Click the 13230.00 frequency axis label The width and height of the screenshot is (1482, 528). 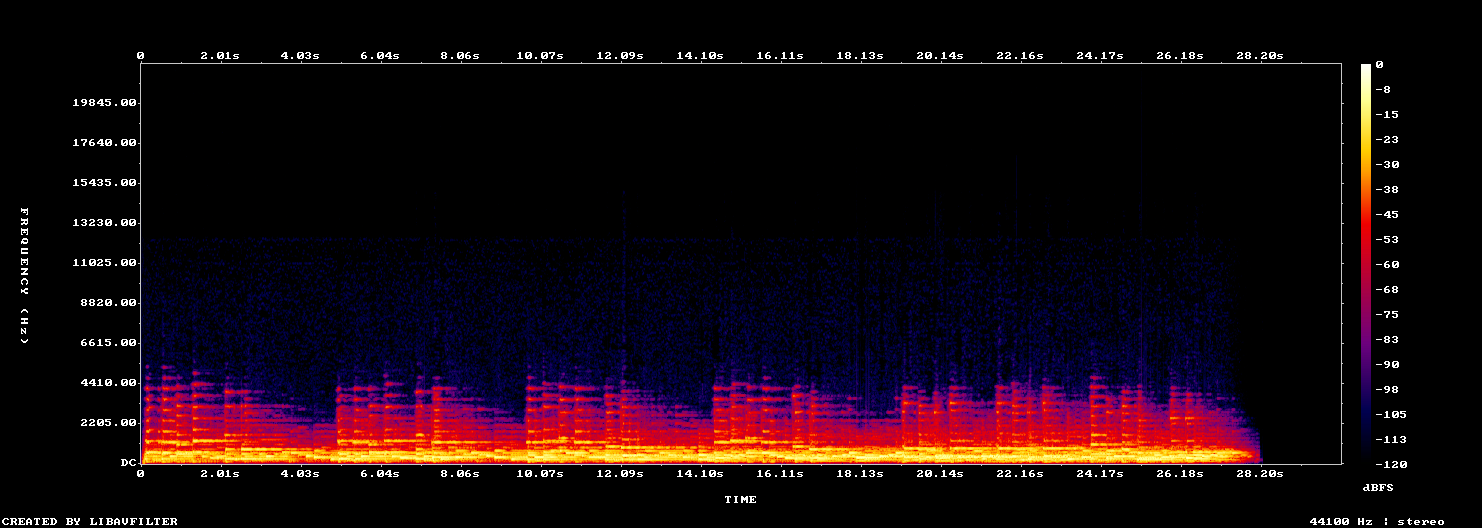pyautogui.click(x=105, y=223)
